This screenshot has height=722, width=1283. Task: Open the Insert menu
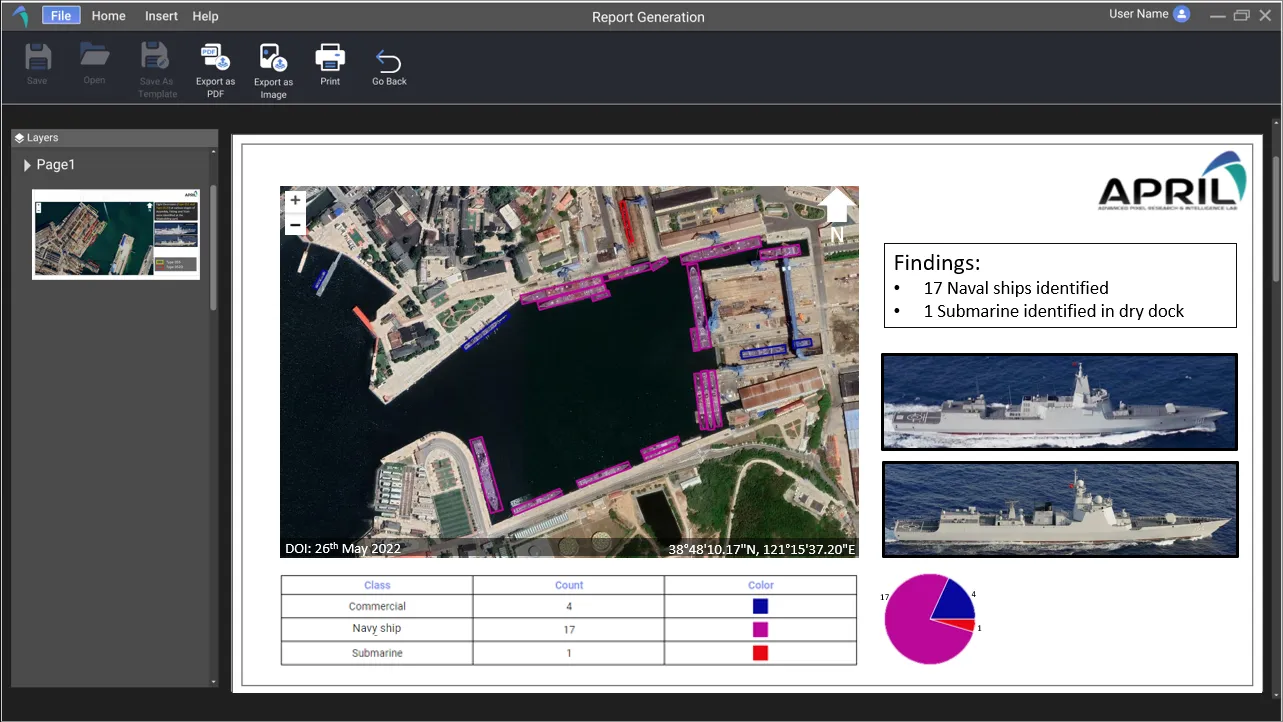(x=161, y=16)
